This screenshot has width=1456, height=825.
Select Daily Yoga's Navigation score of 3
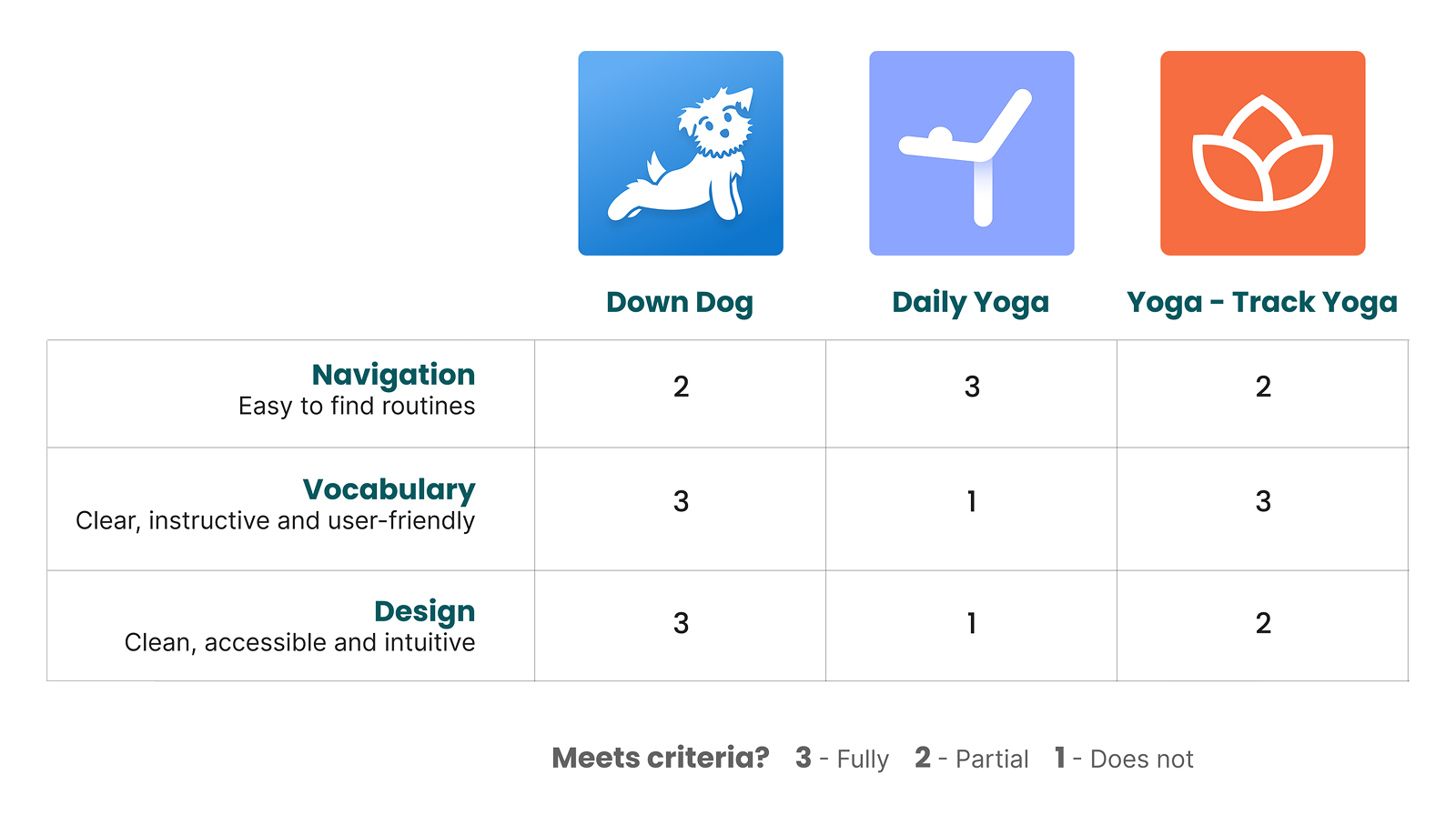tap(972, 387)
